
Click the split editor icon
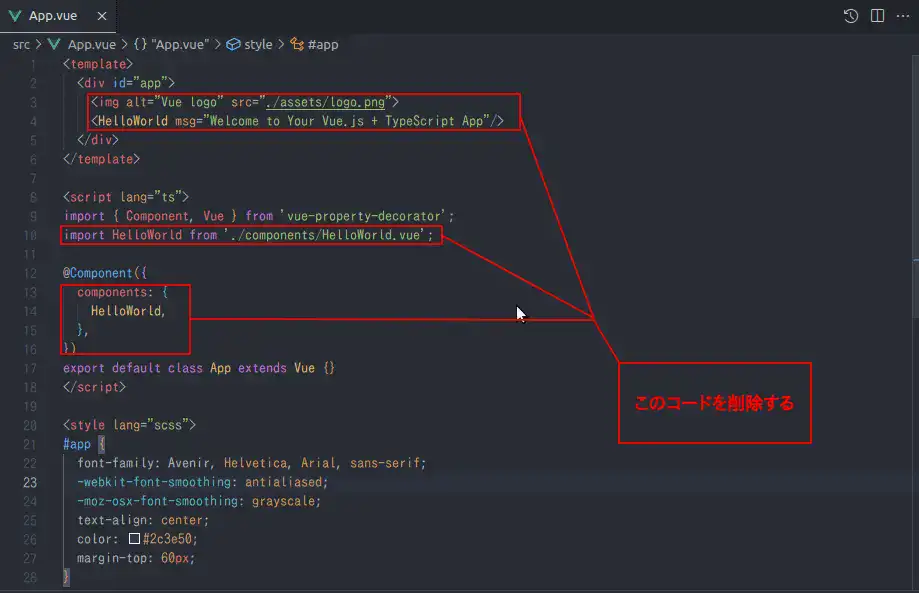[877, 15]
